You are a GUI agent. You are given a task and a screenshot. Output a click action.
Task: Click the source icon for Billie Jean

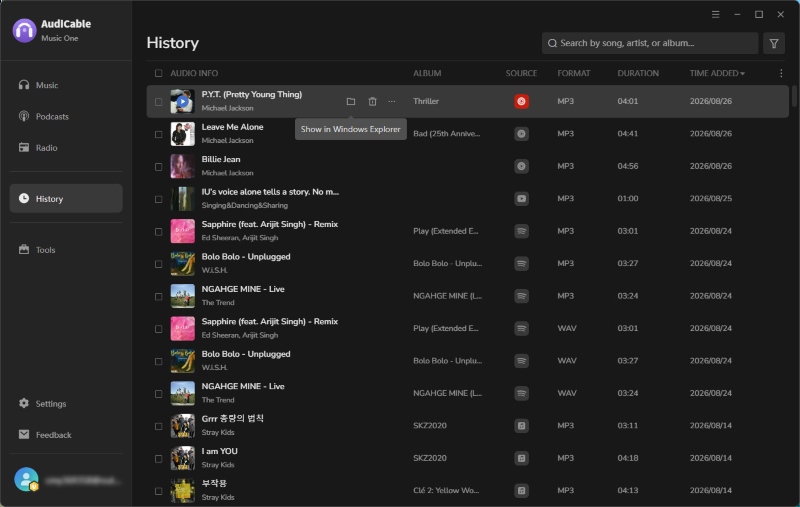tap(521, 166)
